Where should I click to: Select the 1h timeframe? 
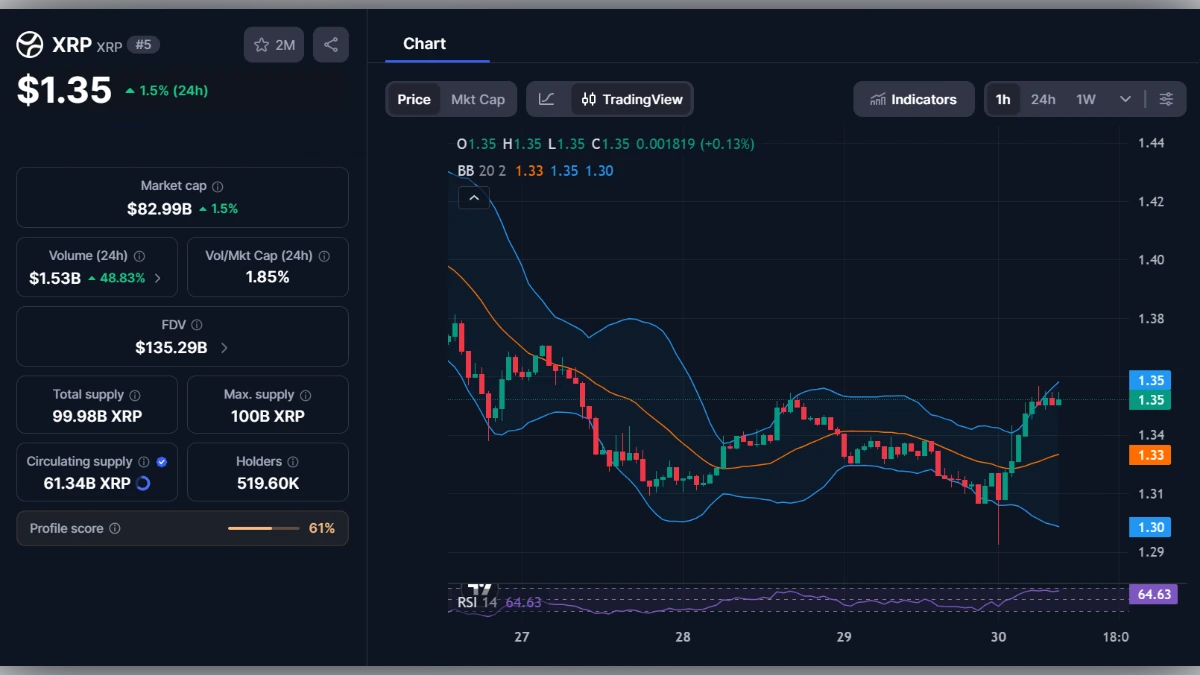click(1003, 99)
